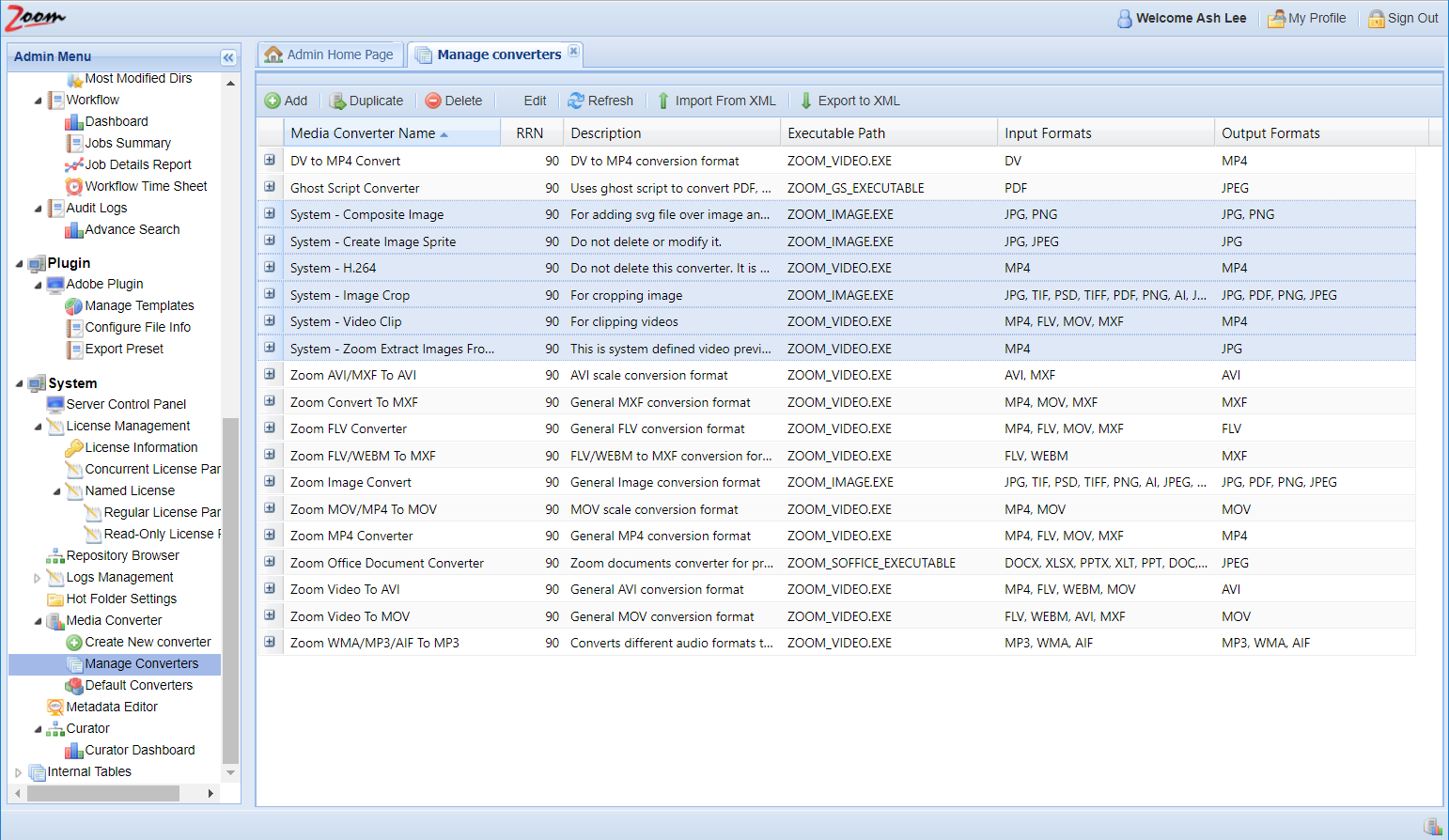Sort by the RRN column header
The image size is (1449, 840).
(530, 132)
